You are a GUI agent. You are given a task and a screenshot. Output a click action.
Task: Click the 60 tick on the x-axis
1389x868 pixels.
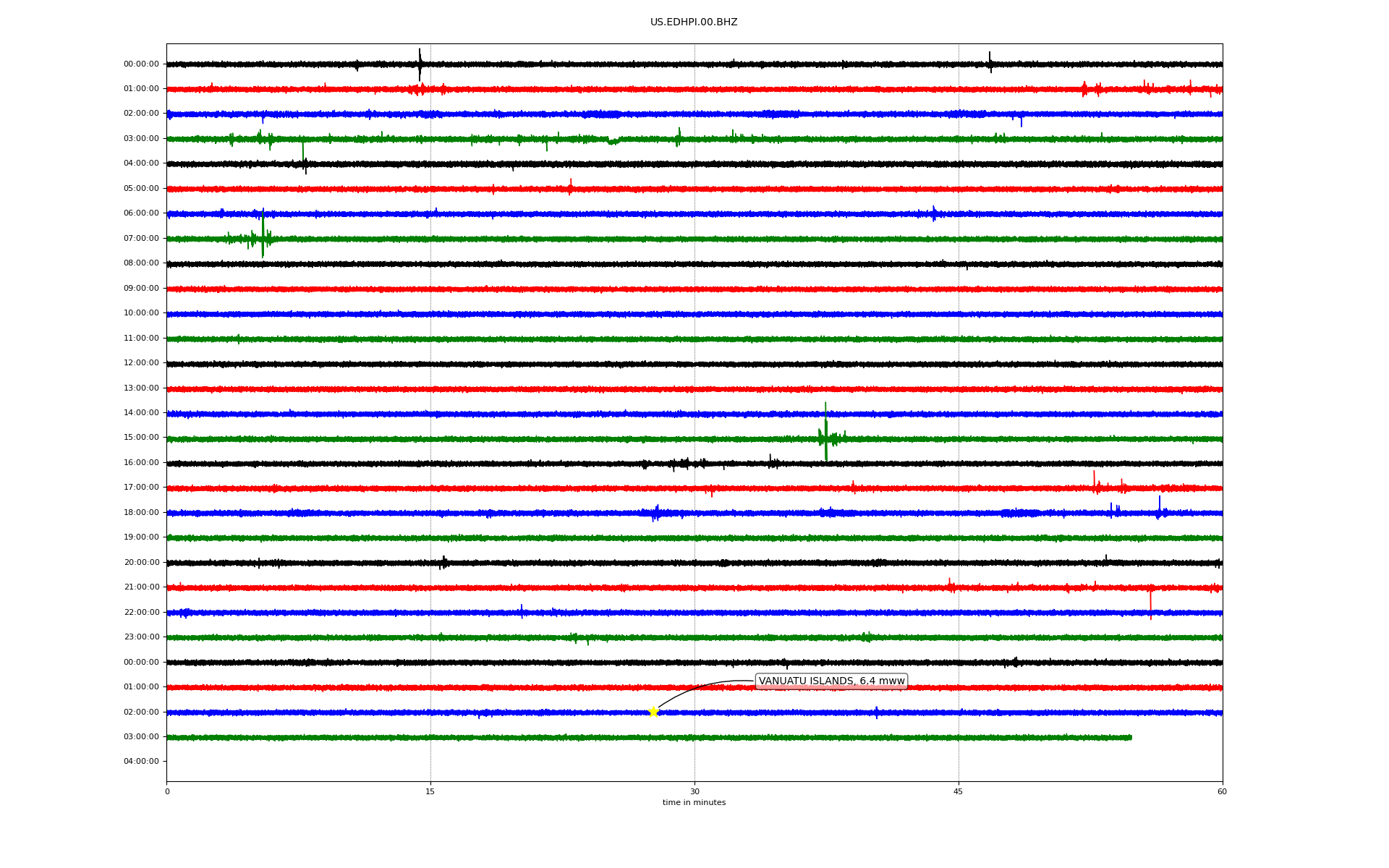(1222, 791)
